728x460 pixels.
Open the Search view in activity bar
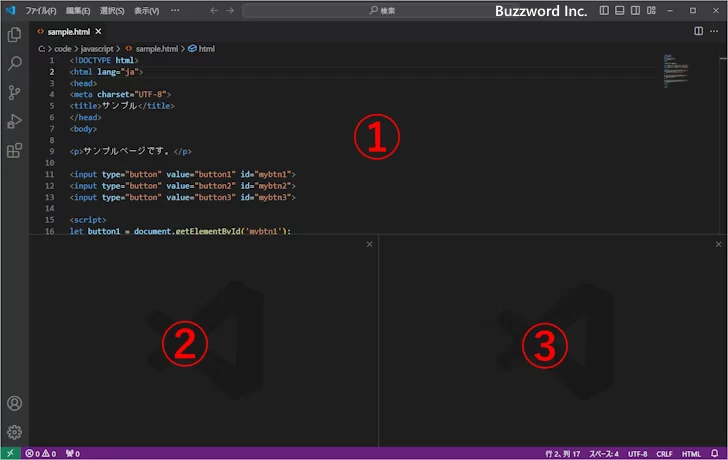coord(14,63)
